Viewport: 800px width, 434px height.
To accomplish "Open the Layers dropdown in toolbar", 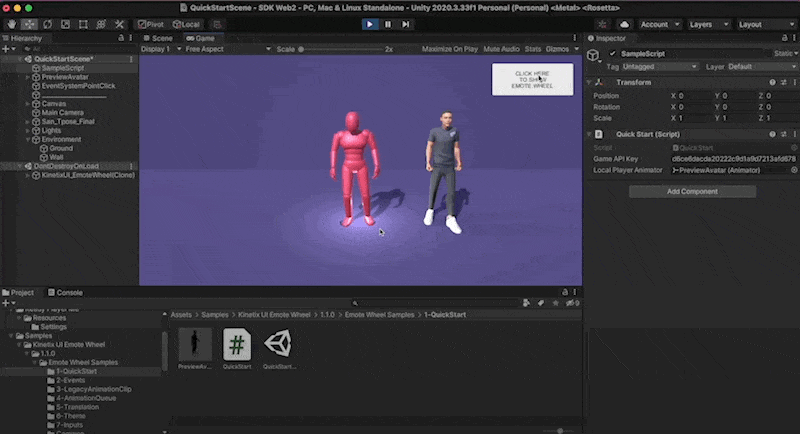I will (708, 24).
